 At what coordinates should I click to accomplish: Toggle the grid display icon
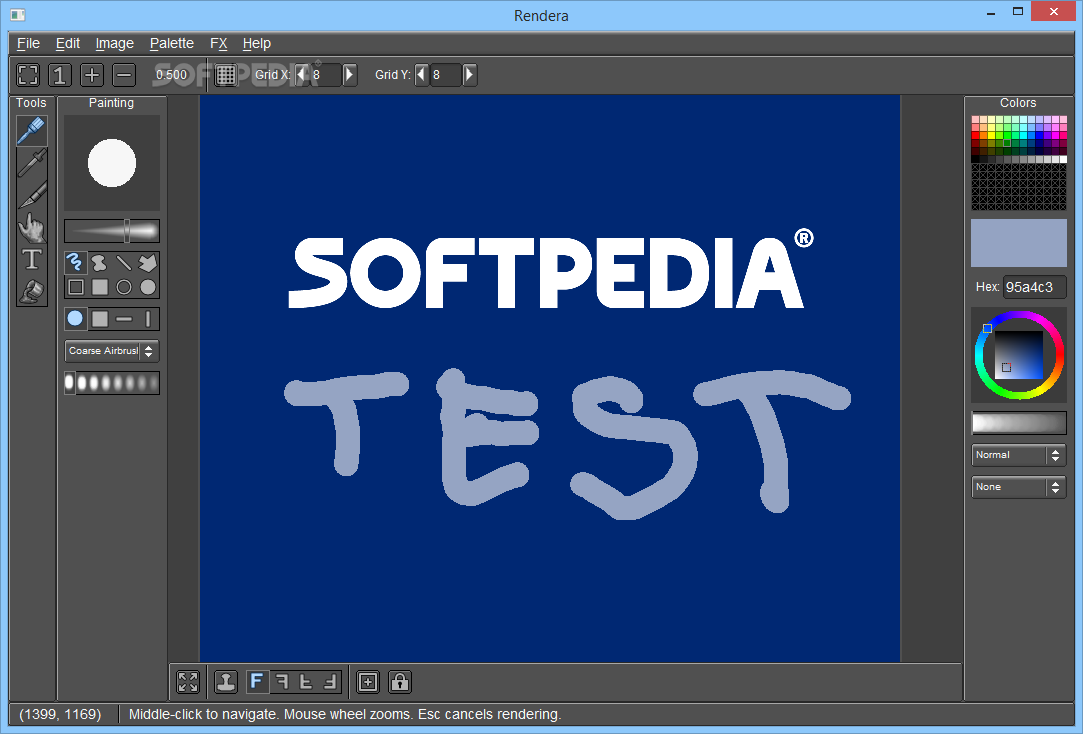(225, 75)
